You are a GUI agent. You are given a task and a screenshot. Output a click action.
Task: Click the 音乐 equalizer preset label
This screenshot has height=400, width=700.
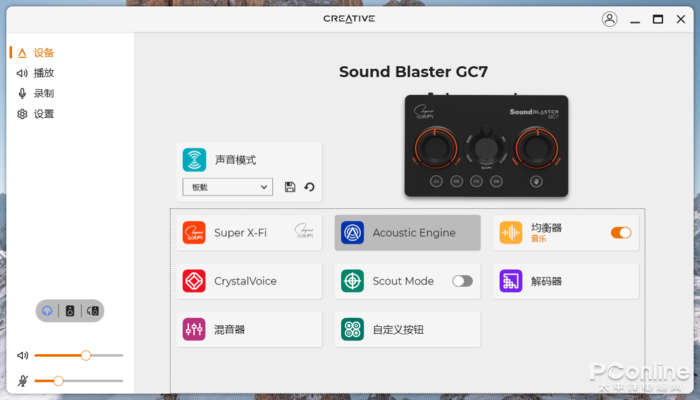pyautogui.click(x=539, y=238)
